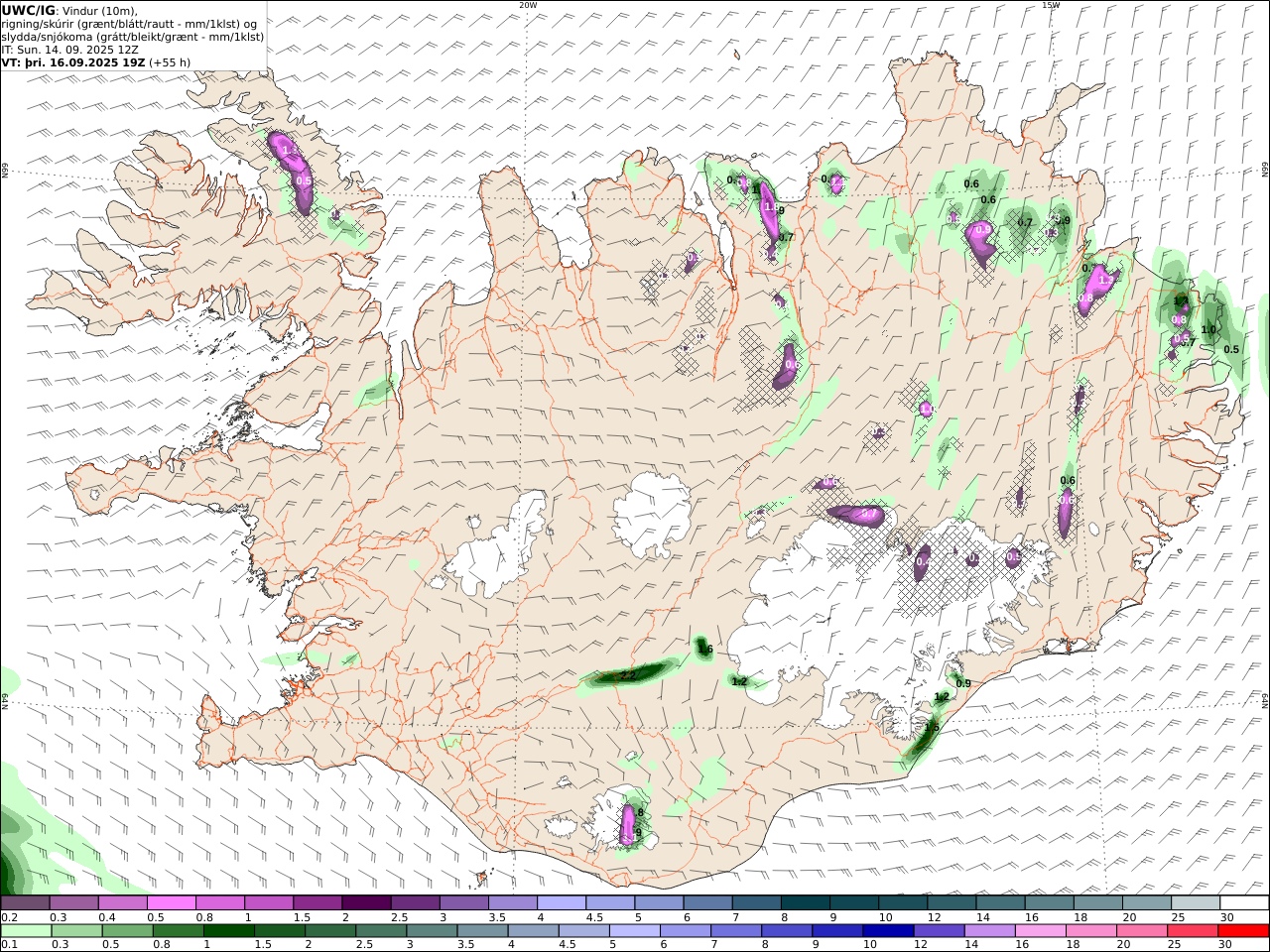Click the 0.2 label under the snow scale
This screenshot has width=1270, height=952.
(x=8, y=917)
